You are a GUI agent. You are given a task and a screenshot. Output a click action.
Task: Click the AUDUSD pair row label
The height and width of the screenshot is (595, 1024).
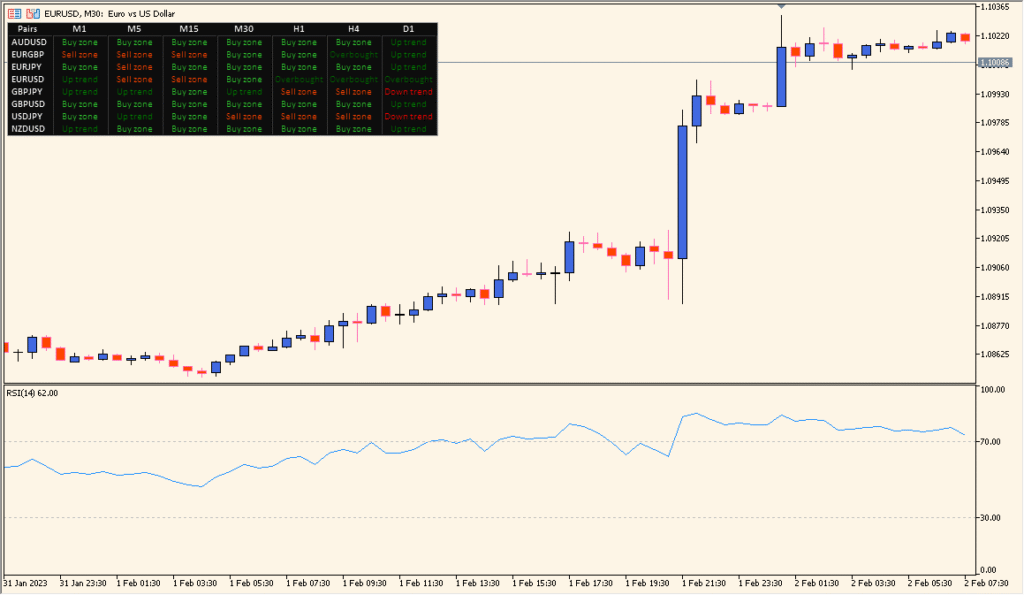click(x=29, y=41)
